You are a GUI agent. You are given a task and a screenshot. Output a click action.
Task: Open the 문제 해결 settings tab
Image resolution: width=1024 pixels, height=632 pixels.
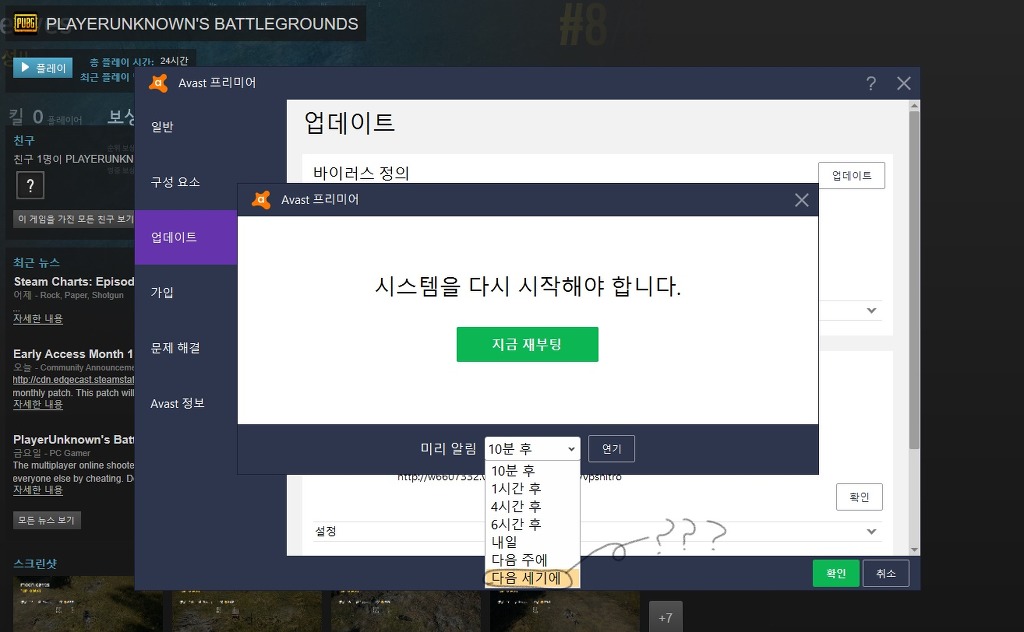click(186, 348)
